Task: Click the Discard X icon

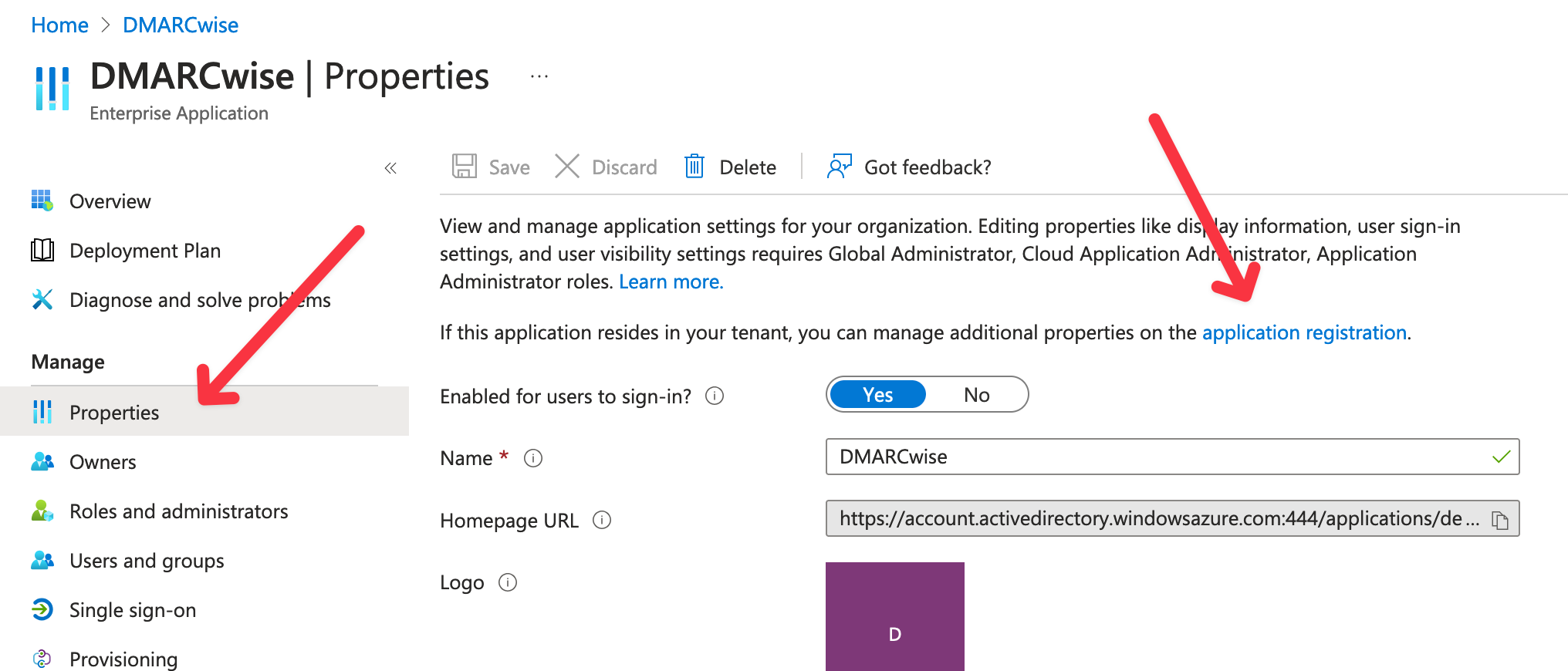Action: coord(567,167)
